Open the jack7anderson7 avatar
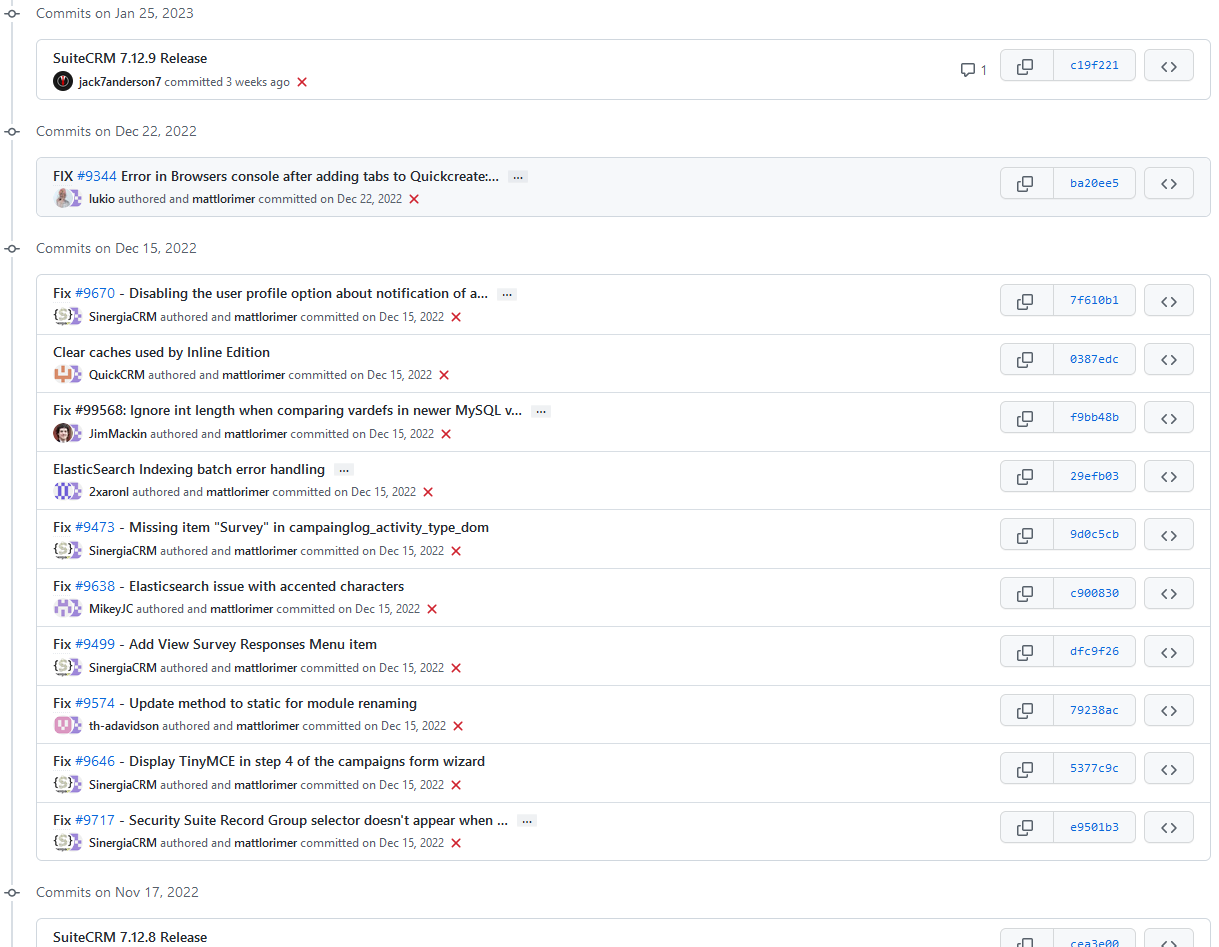The width and height of the screenshot is (1219, 947). tap(63, 82)
